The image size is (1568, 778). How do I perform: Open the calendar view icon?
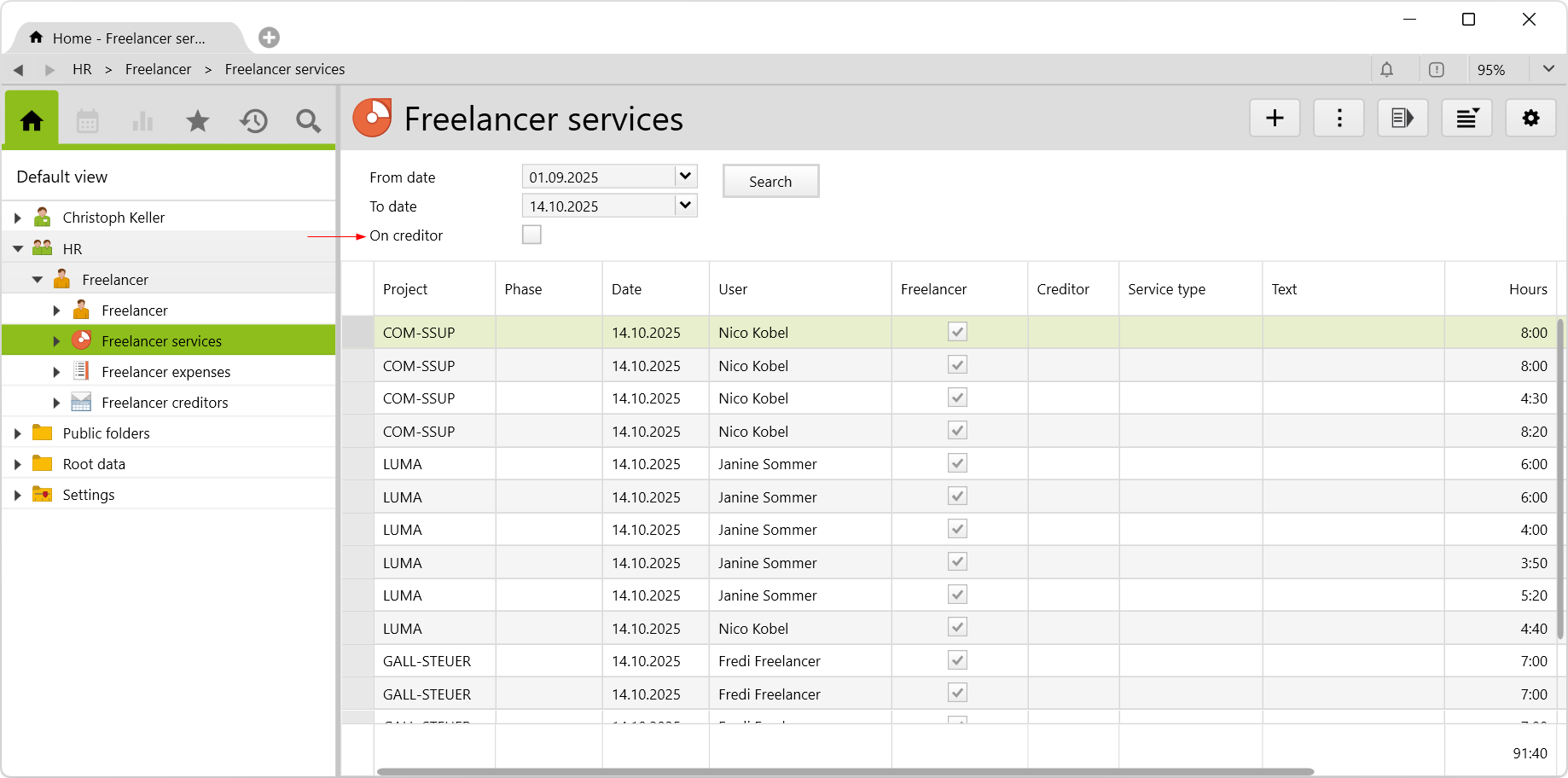88,121
